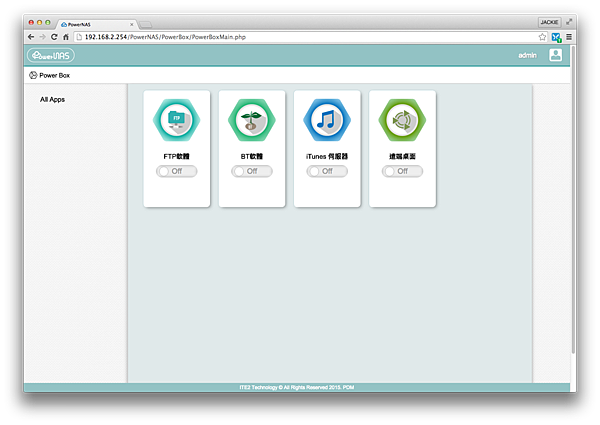
Task: Open a new browser tab
Action: tap(145, 25)
